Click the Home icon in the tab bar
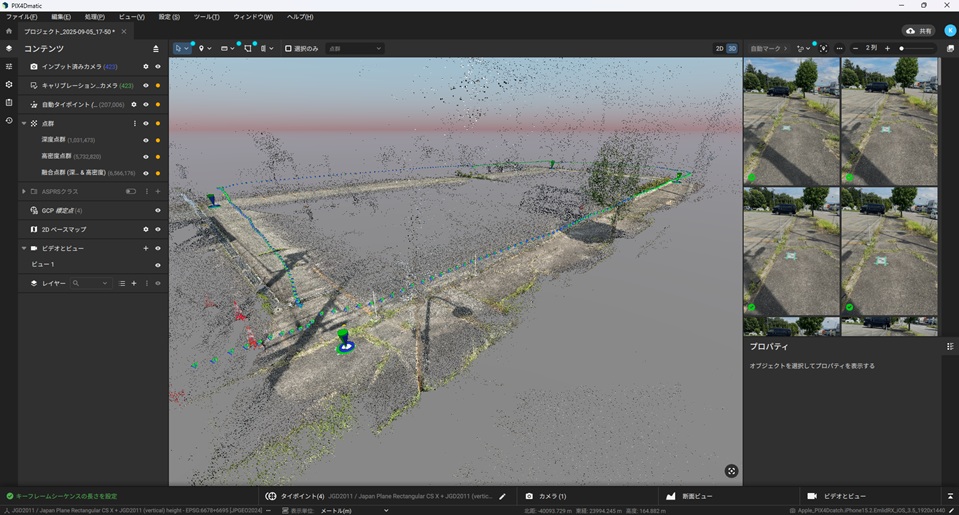 click(x=9, y=31)
